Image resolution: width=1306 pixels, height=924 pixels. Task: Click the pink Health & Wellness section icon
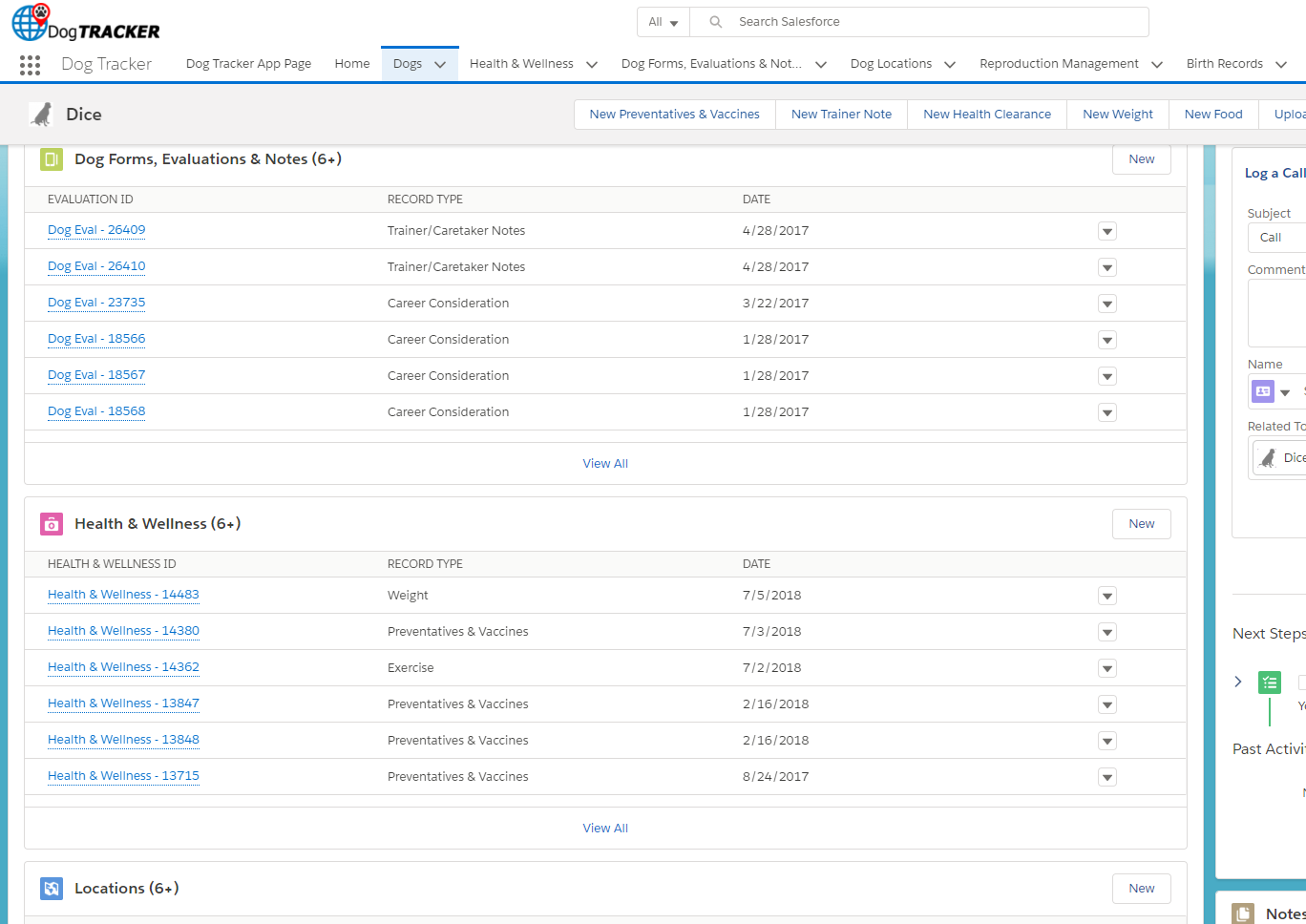click(52, 524)
